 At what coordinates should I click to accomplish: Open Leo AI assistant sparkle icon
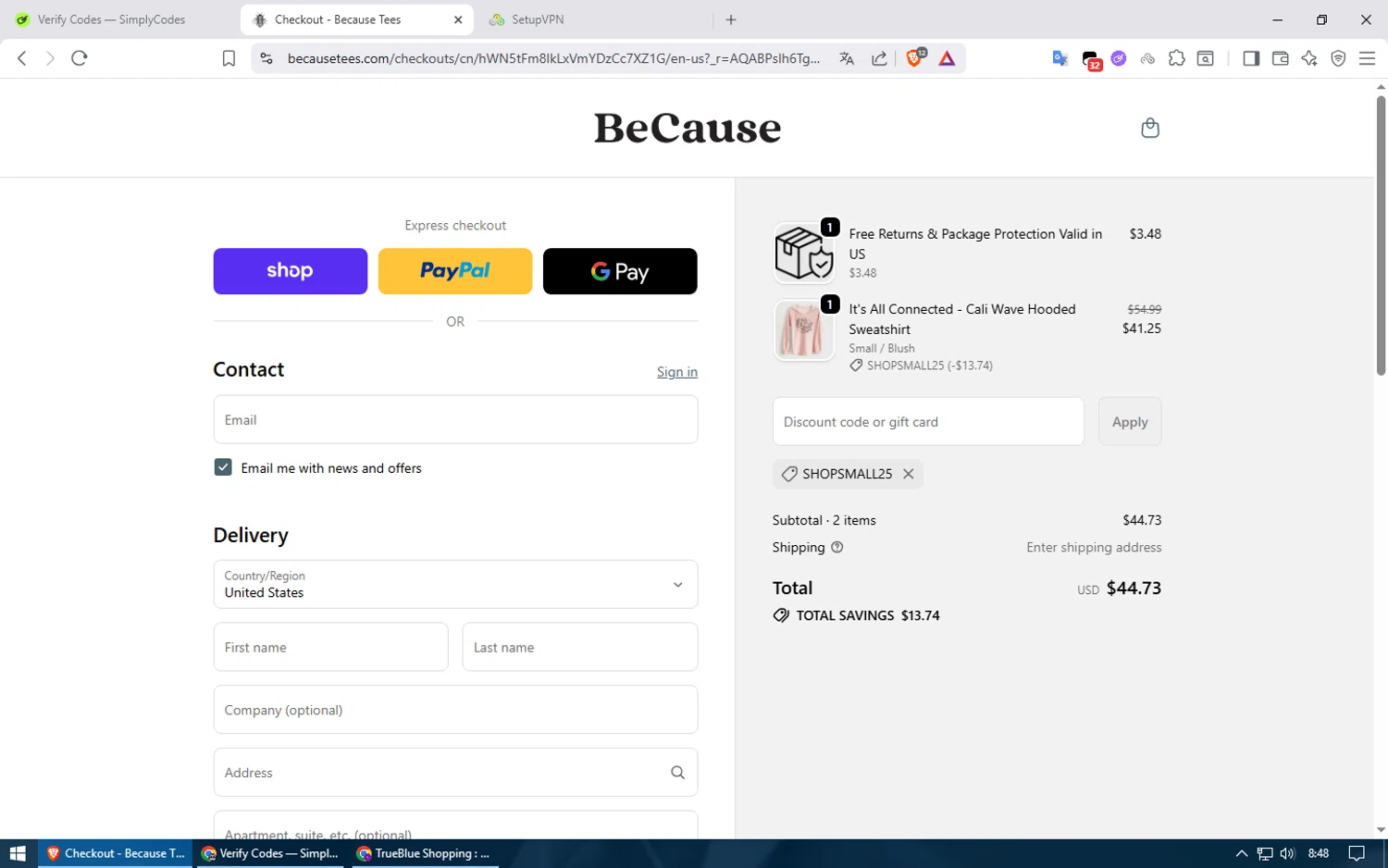click(x=1309, y=58)
